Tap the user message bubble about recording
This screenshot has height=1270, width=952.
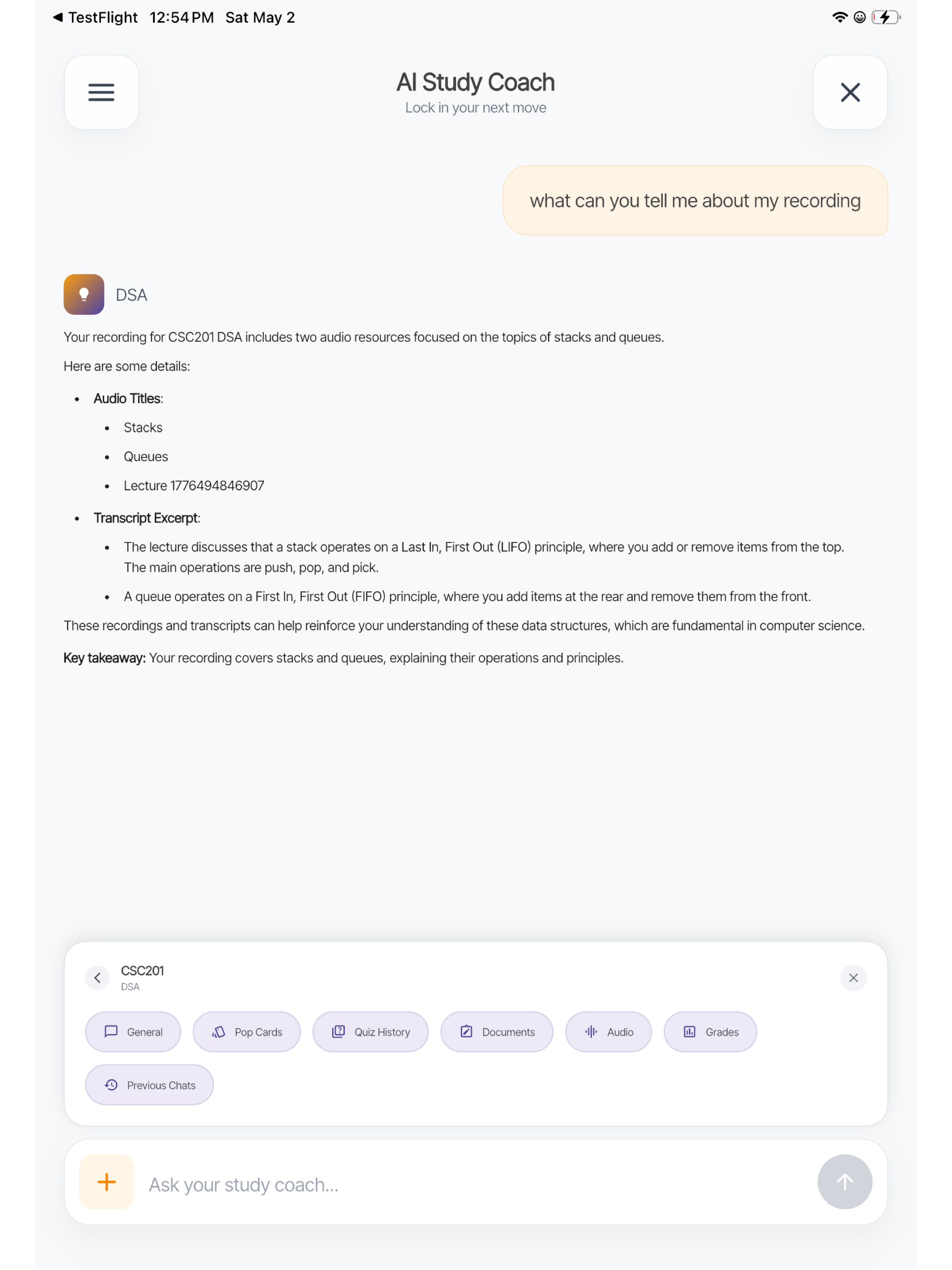tap(695, 200)
